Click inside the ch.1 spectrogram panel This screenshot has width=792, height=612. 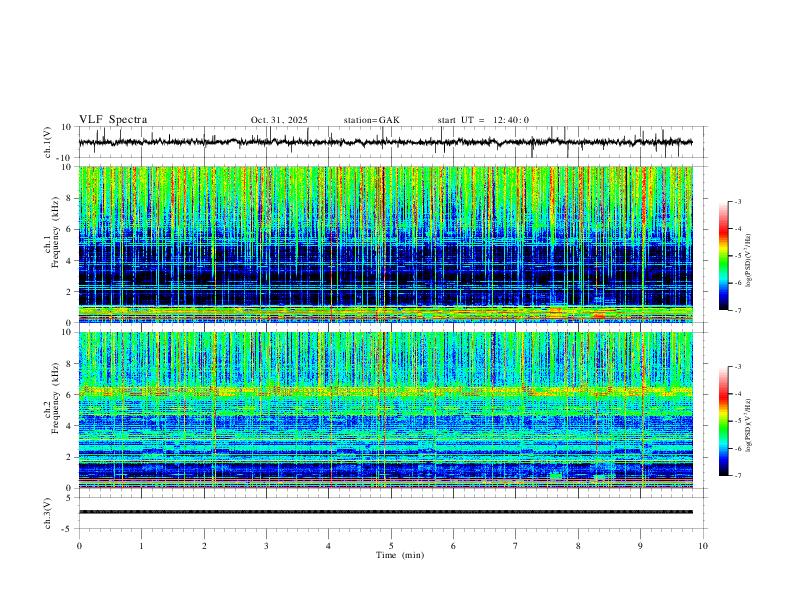coord(385,244)
